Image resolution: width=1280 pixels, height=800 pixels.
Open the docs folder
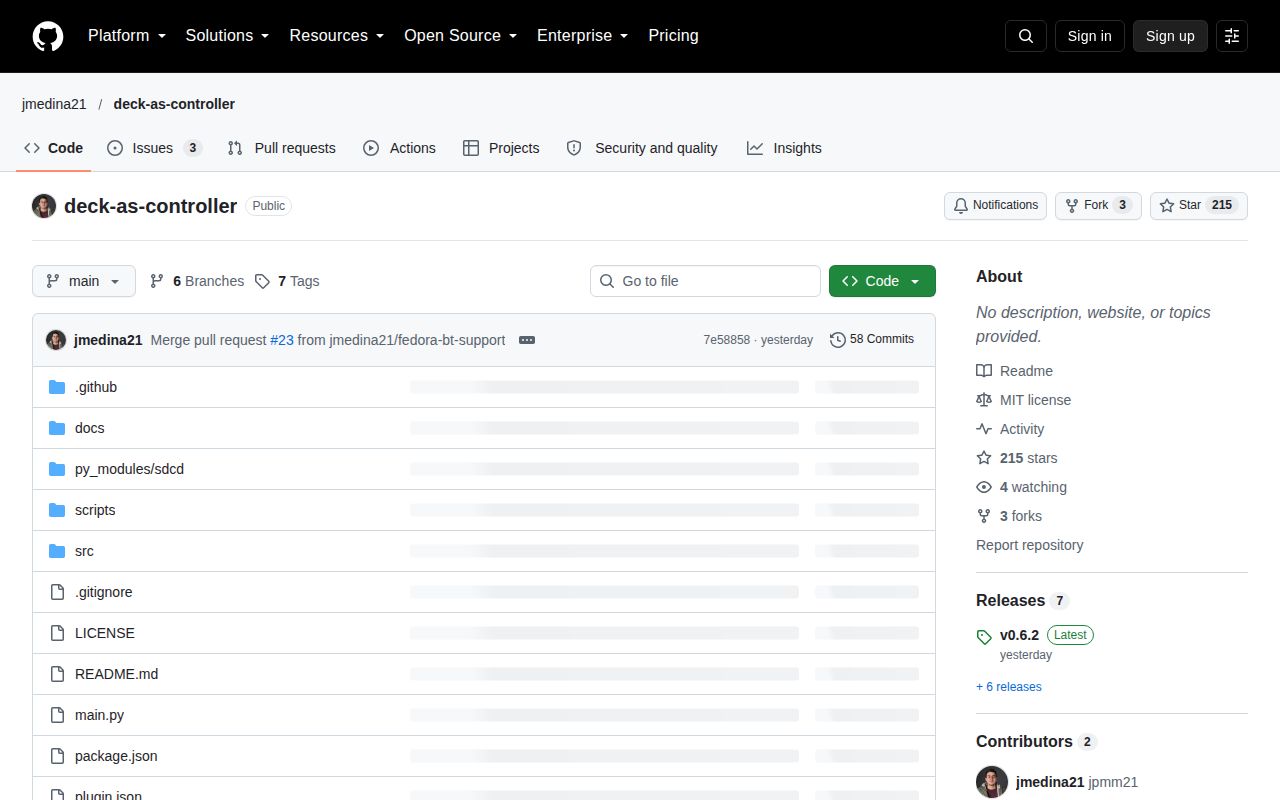point(90,428)
